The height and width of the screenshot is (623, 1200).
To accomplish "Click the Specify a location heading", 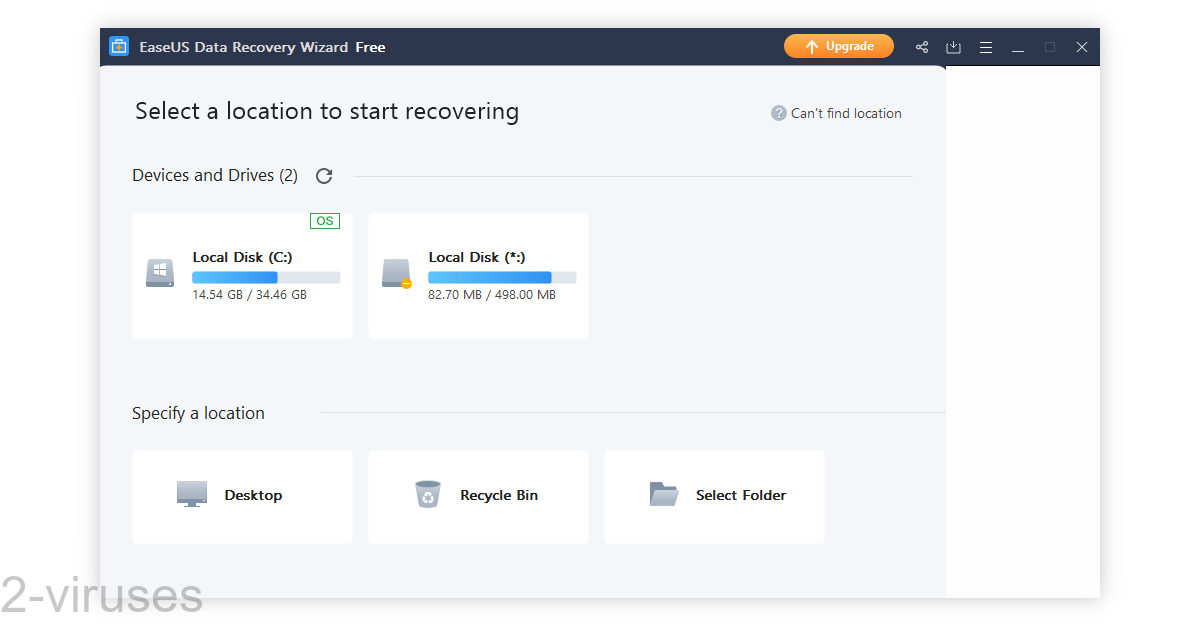I will click(198, 413).
